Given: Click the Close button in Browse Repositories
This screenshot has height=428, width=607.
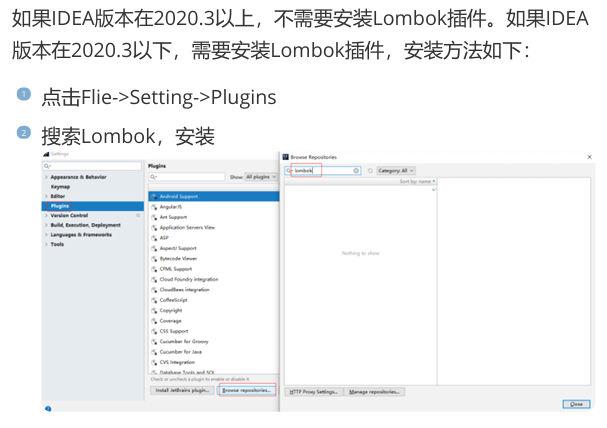Looking at the screenshot, I should (576, 404).
